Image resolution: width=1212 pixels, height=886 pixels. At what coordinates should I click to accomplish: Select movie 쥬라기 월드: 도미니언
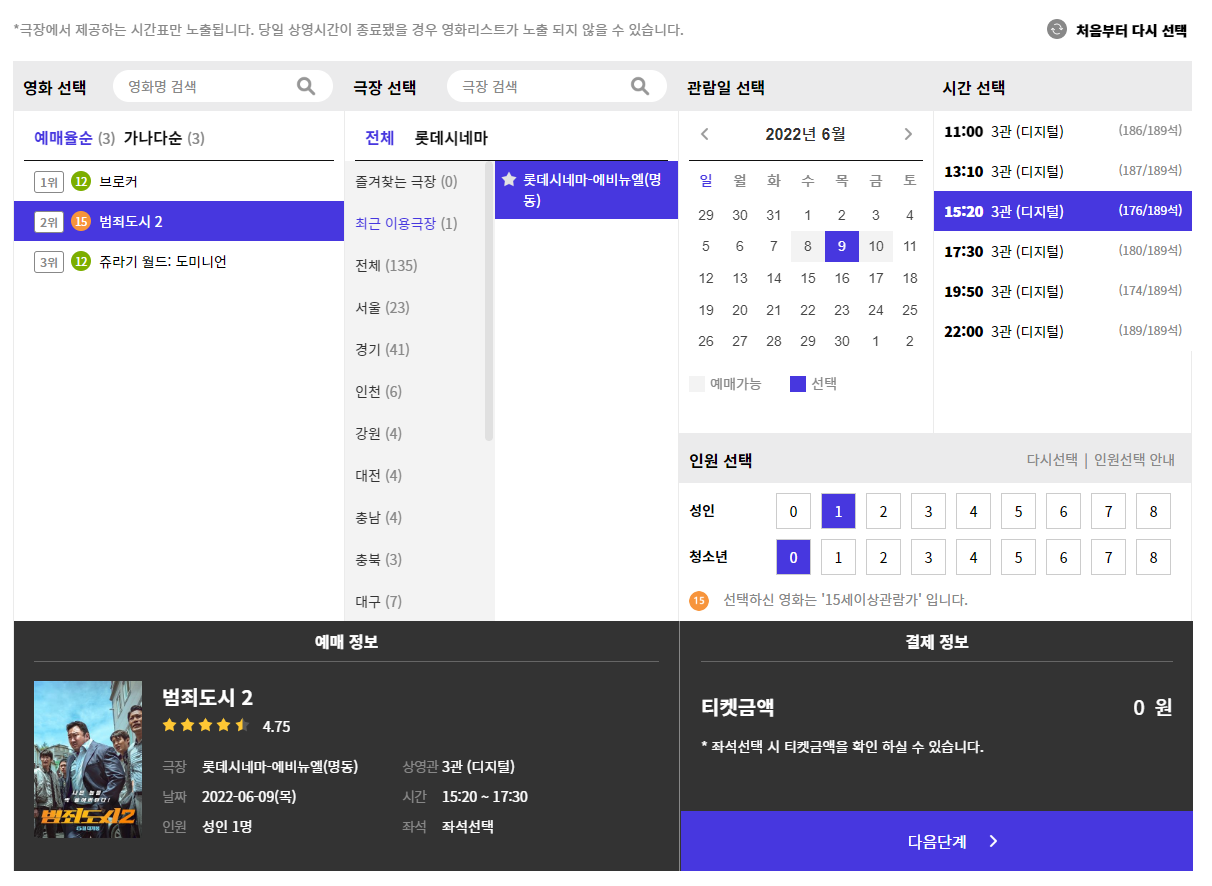coord(179,262)
